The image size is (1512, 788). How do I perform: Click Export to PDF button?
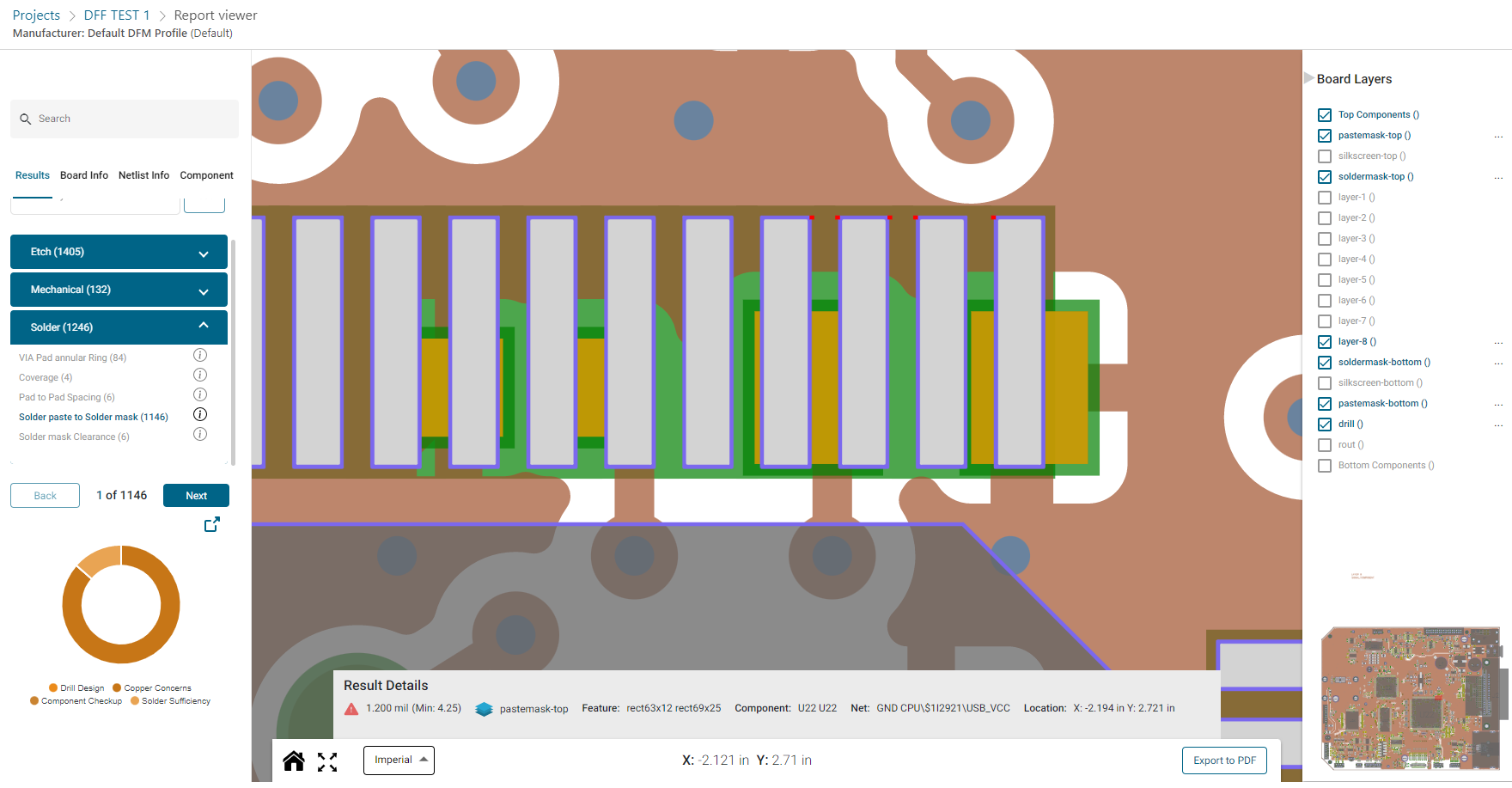[x=1224, y=761]
